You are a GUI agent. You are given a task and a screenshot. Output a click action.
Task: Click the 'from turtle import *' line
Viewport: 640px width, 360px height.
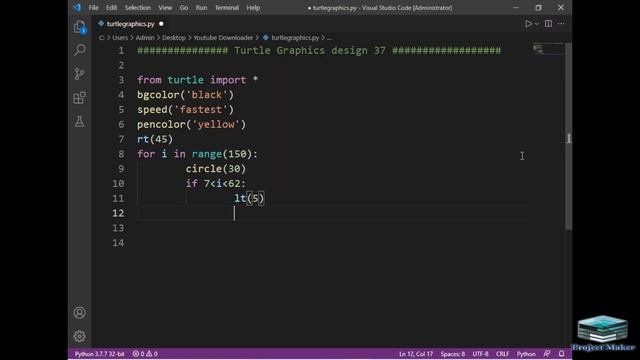tap(198, 80)
